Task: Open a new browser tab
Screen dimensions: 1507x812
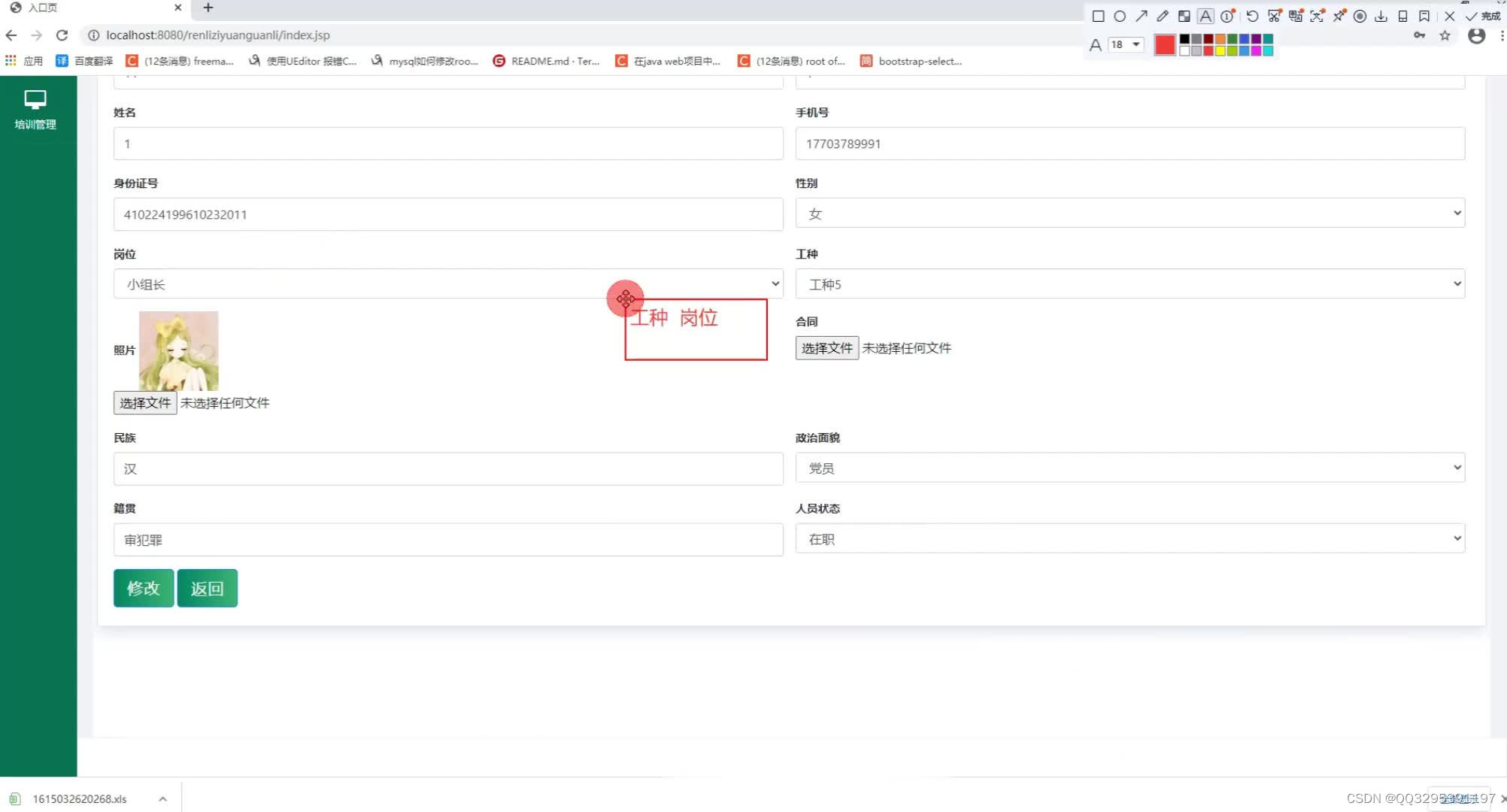Action: (208, 8)
